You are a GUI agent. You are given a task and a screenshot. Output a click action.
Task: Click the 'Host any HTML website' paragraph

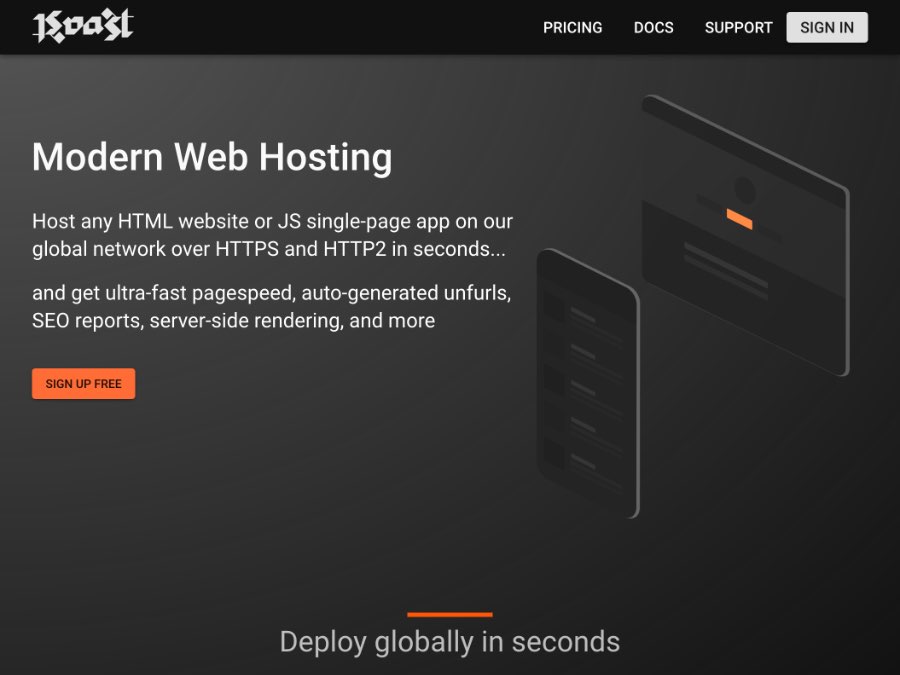[x=272, y=235]
